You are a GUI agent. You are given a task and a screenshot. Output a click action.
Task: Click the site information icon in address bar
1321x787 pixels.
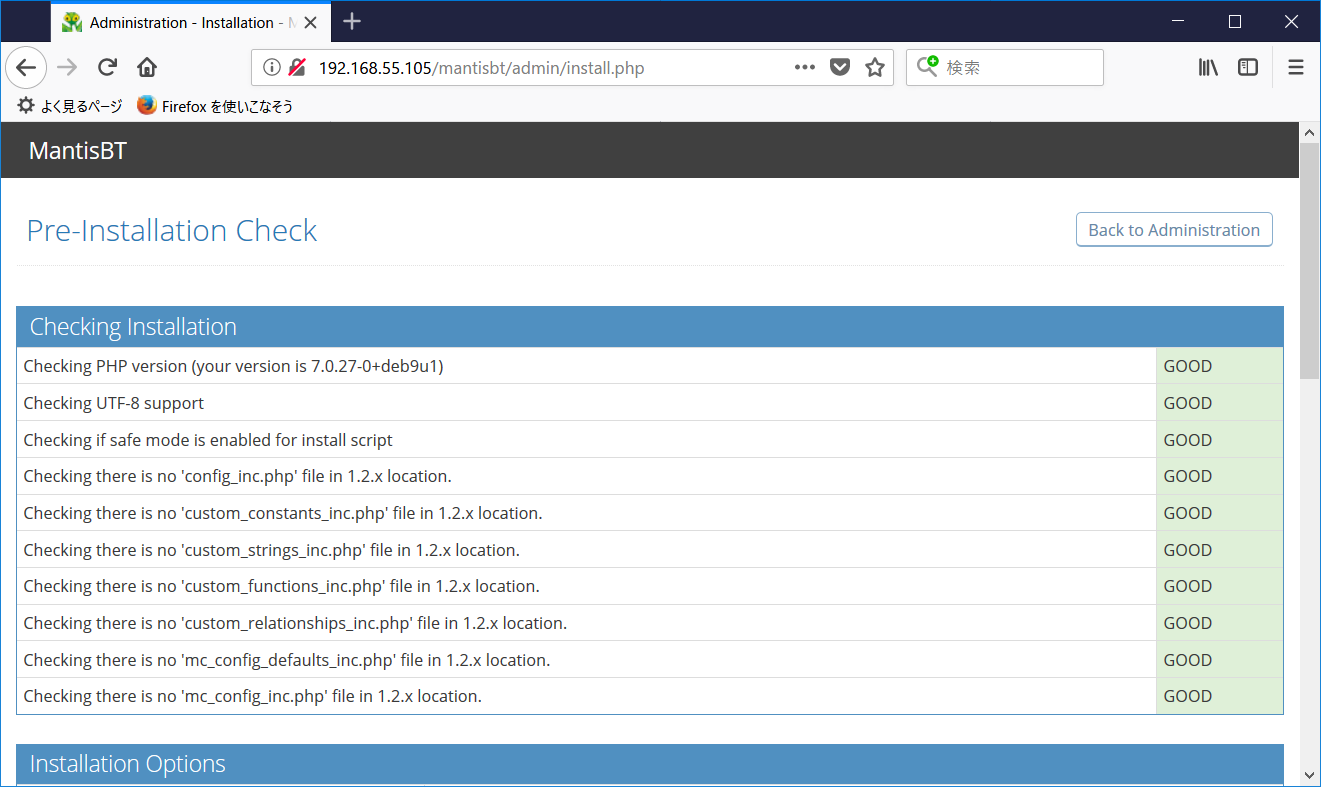271,69
